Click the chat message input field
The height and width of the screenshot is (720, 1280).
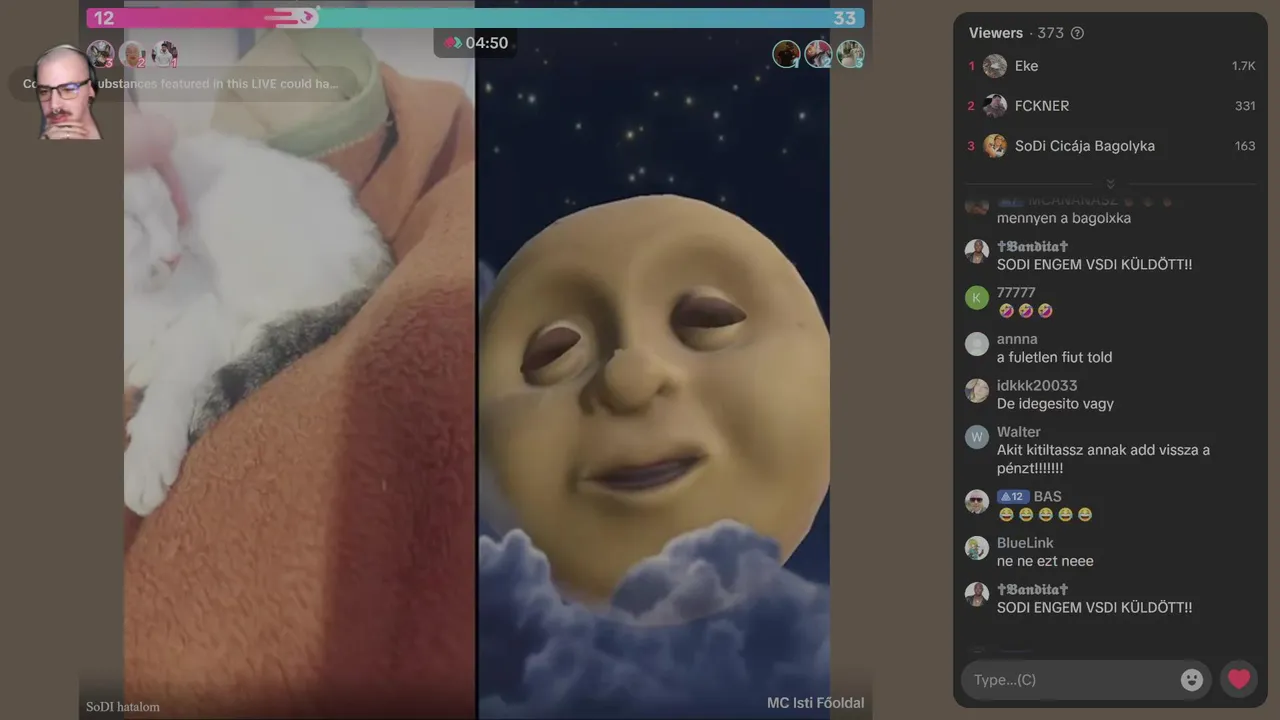pos(1085,680)
